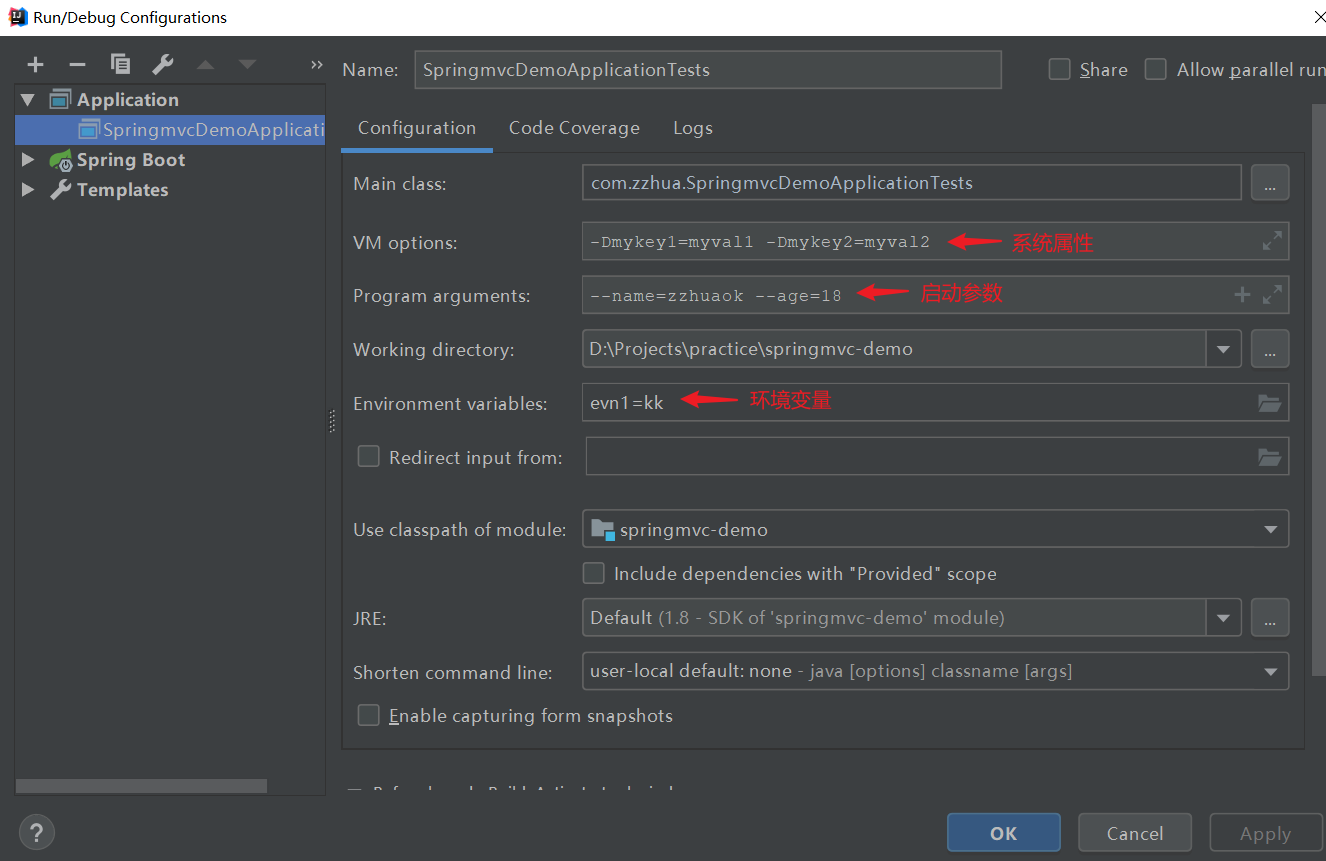Click the VM options field
This screenshot has height=861, width=1326.
click(x=935, y=241)
